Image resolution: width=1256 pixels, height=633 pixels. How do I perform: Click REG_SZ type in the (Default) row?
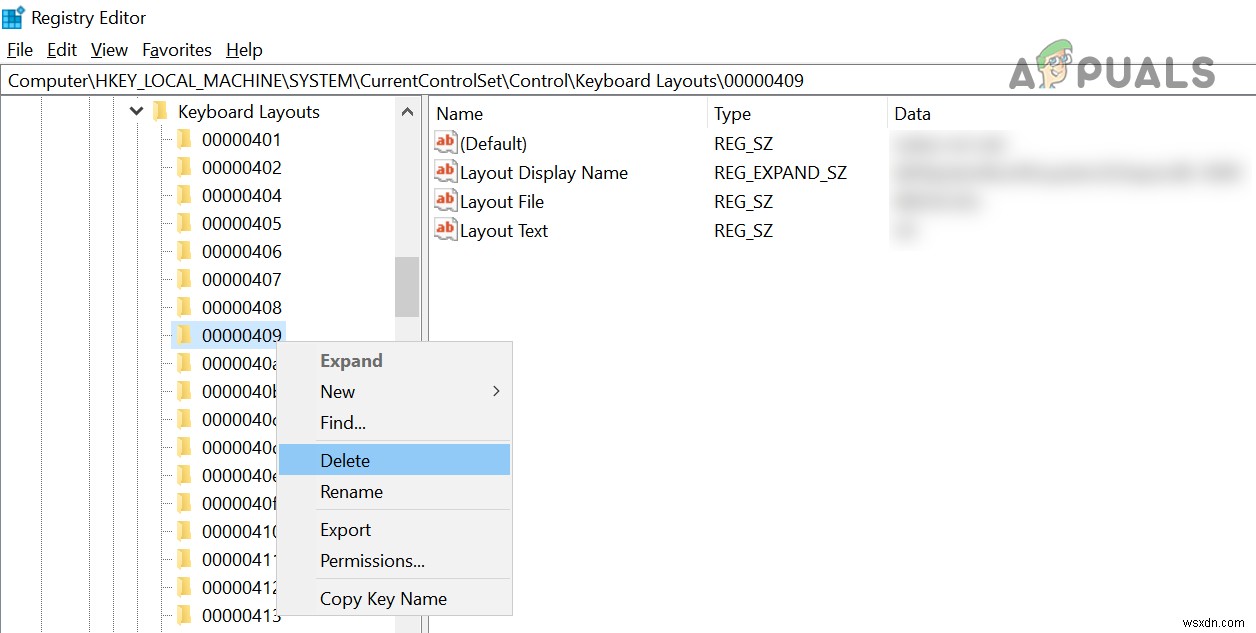pos(743,144)
